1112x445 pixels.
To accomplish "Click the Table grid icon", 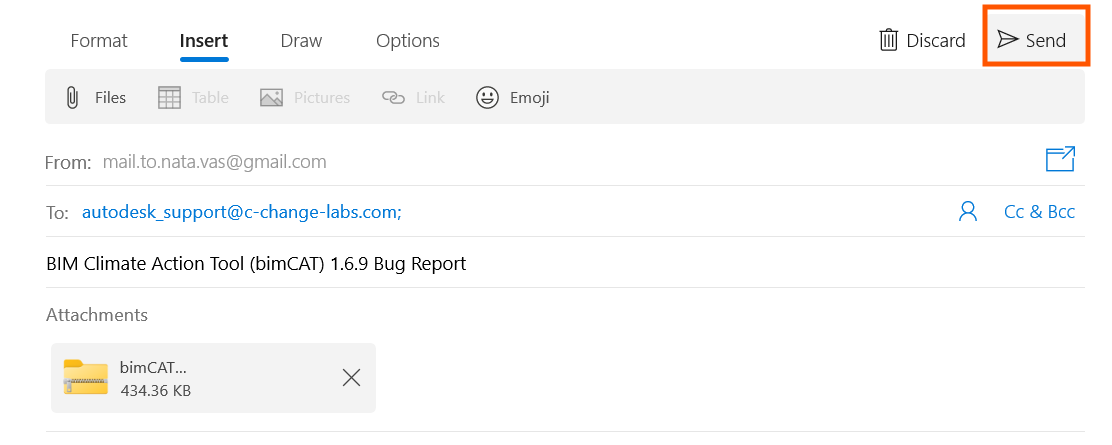I will 193,97.
